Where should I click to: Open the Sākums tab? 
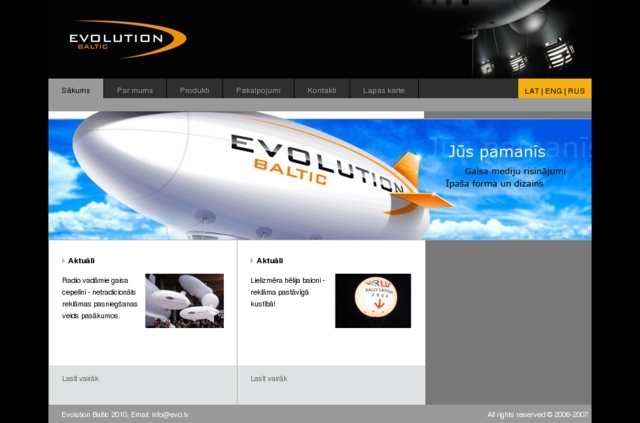(76, 90)
